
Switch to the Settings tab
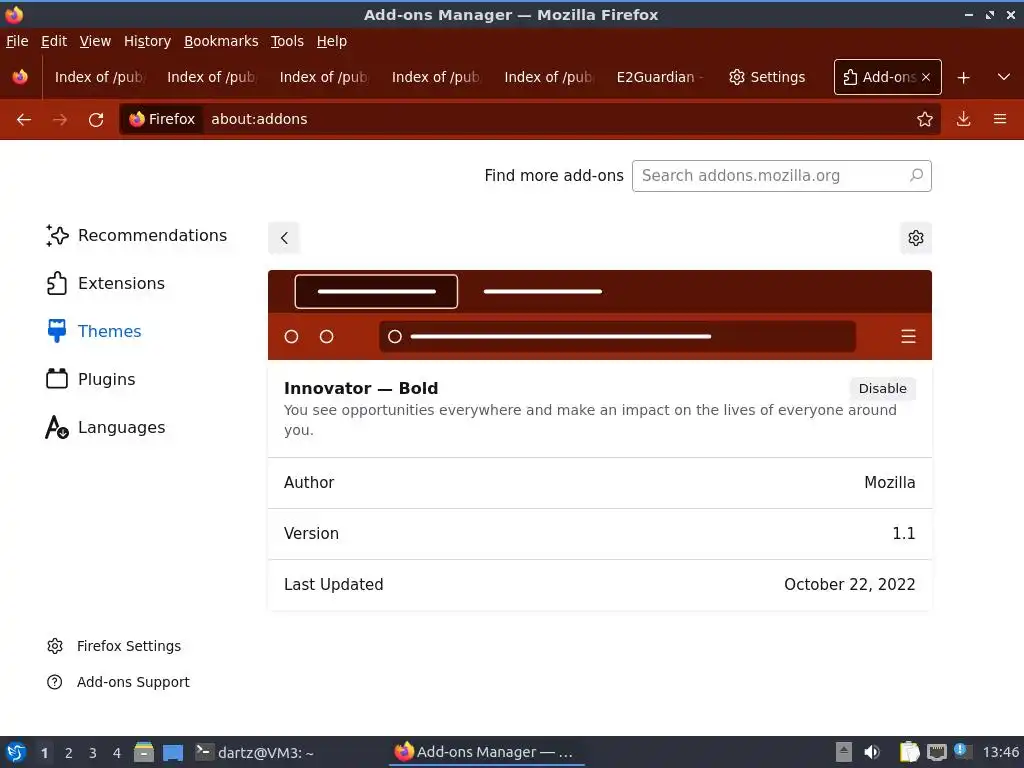[767, 77]
